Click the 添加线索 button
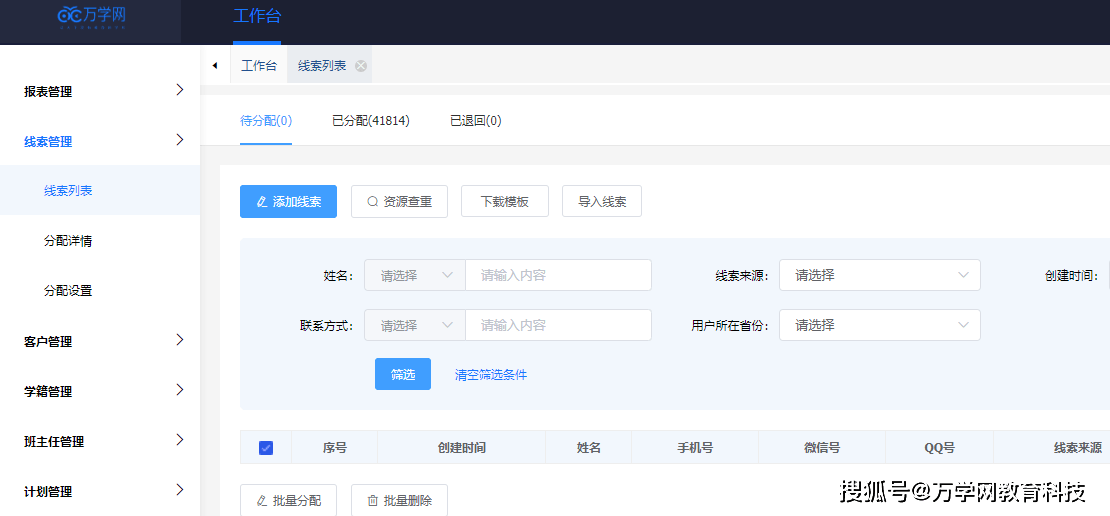The width and height of the screenshot is (1110, 516). pyautogui.click(x=288, y=201)
